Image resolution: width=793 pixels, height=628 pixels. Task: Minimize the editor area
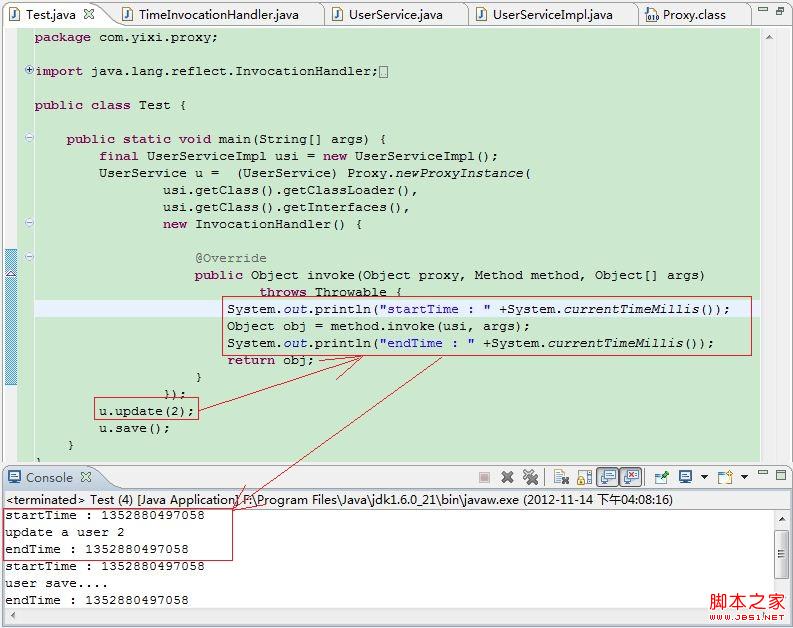764,10
